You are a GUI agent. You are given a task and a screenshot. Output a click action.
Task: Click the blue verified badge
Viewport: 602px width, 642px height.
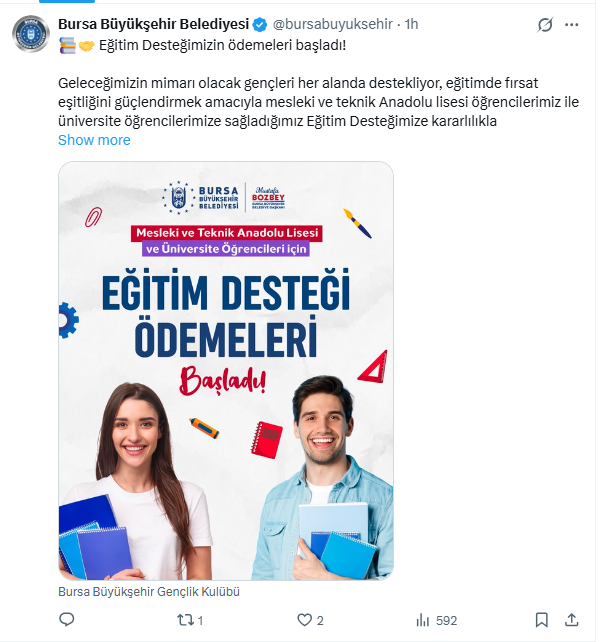pos(260,25)
